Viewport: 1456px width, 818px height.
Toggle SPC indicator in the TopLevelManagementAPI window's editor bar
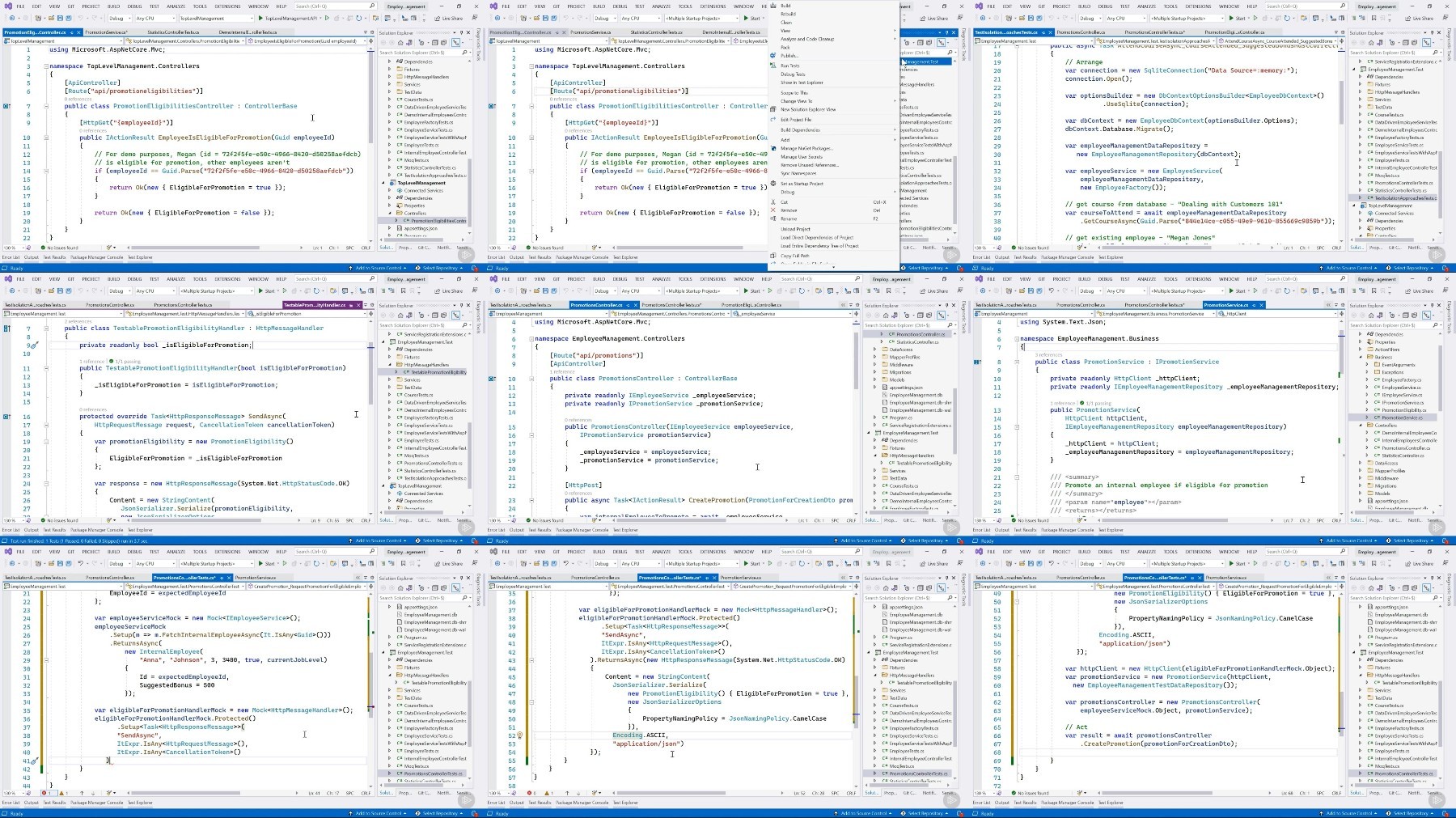tap(349, 248)
